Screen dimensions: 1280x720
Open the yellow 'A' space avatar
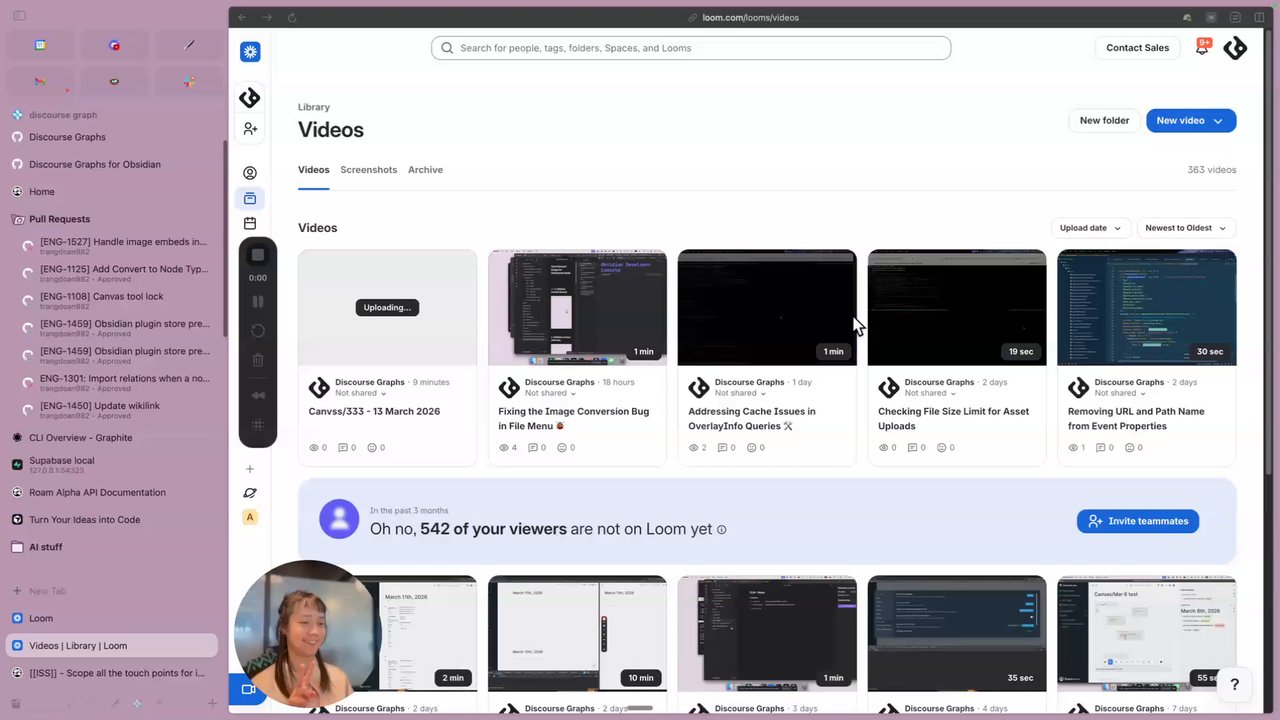250,517
